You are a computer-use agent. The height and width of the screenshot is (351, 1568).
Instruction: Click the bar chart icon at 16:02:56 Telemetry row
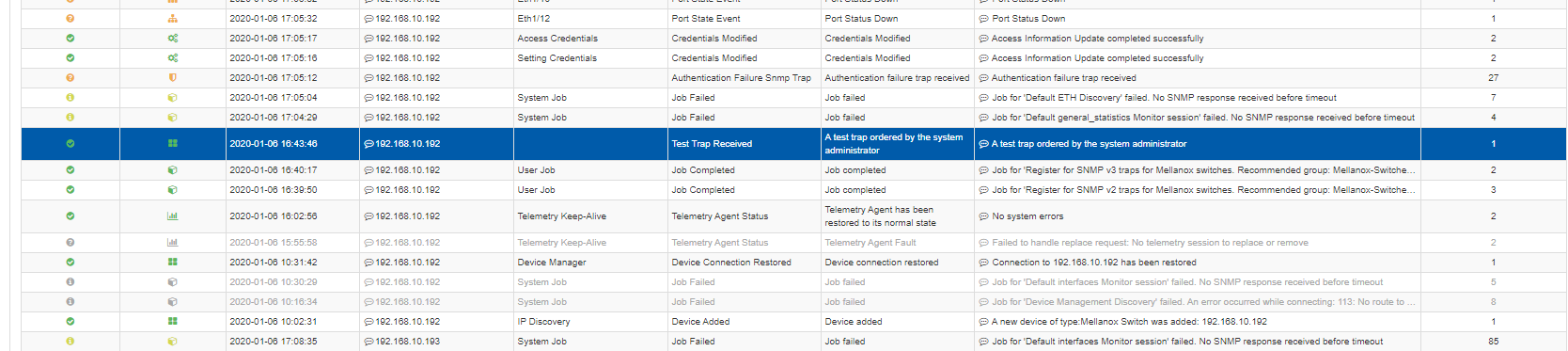[x=172, y=216]
